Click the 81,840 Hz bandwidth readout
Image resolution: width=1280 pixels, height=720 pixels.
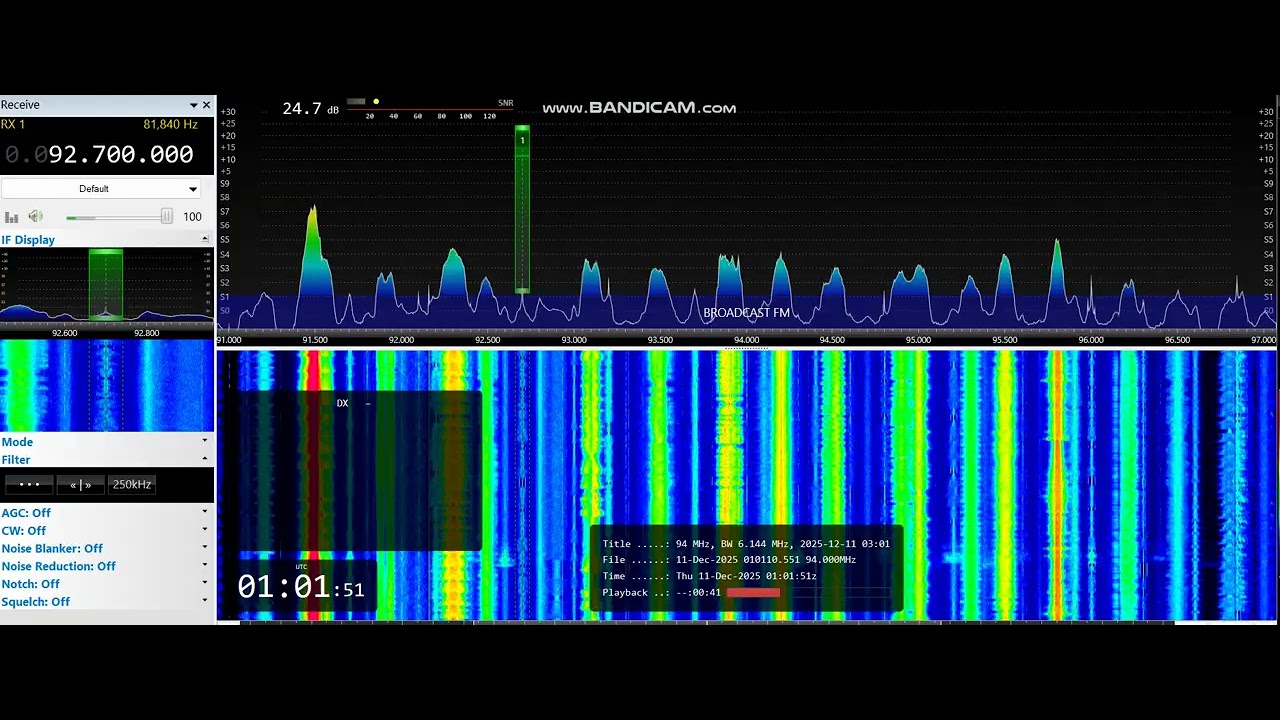click(170, 124)
